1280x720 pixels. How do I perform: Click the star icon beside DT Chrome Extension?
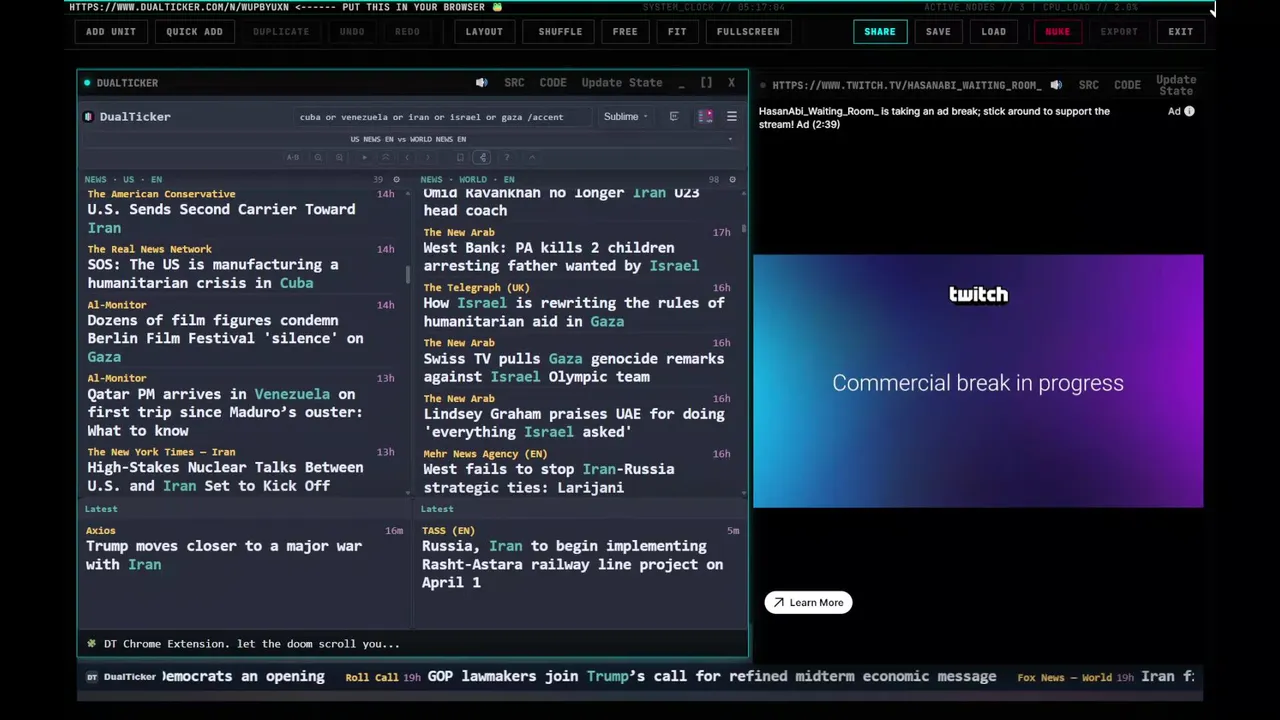[91, 644]
